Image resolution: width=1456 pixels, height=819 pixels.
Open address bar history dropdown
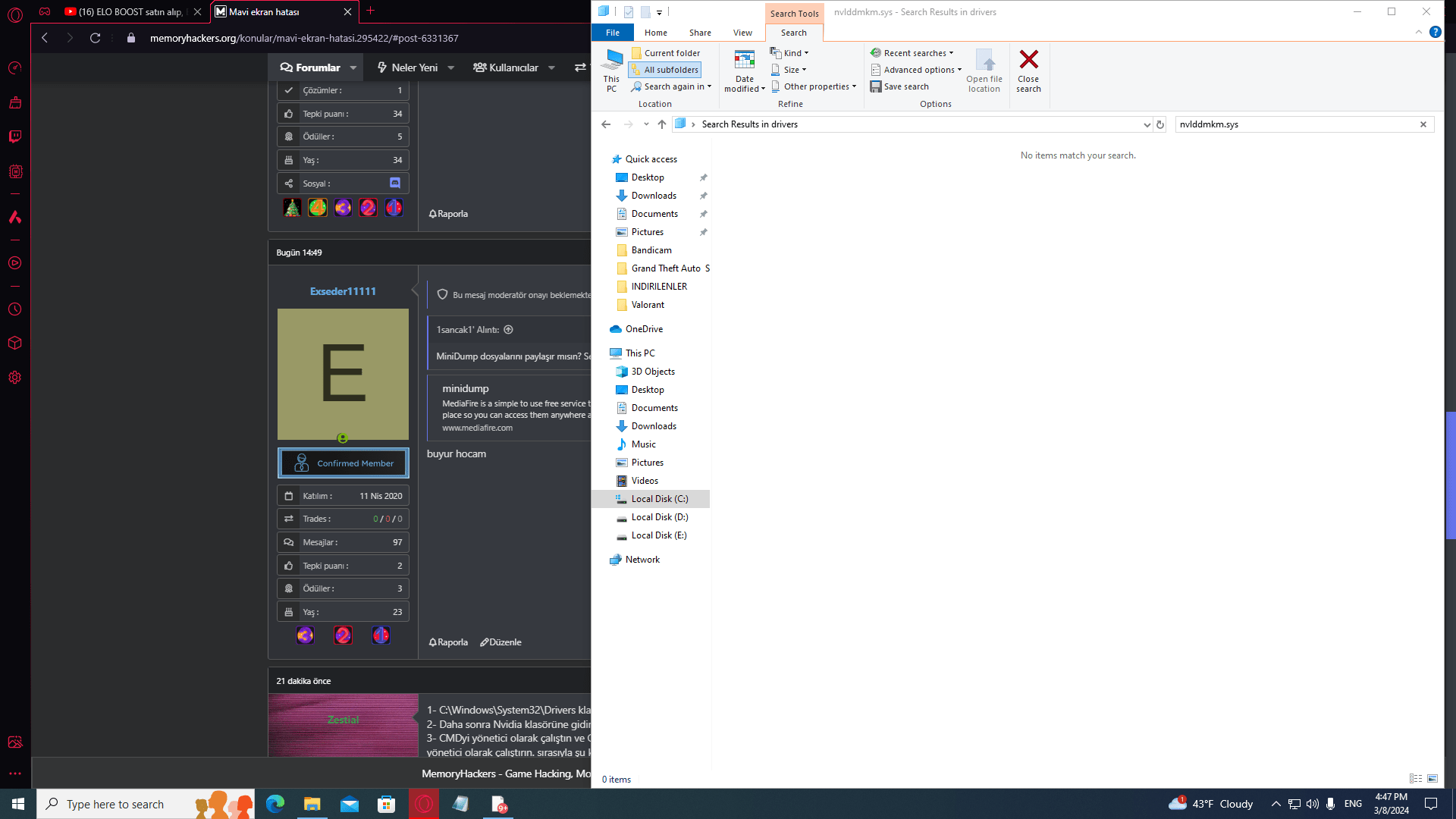1147,124
